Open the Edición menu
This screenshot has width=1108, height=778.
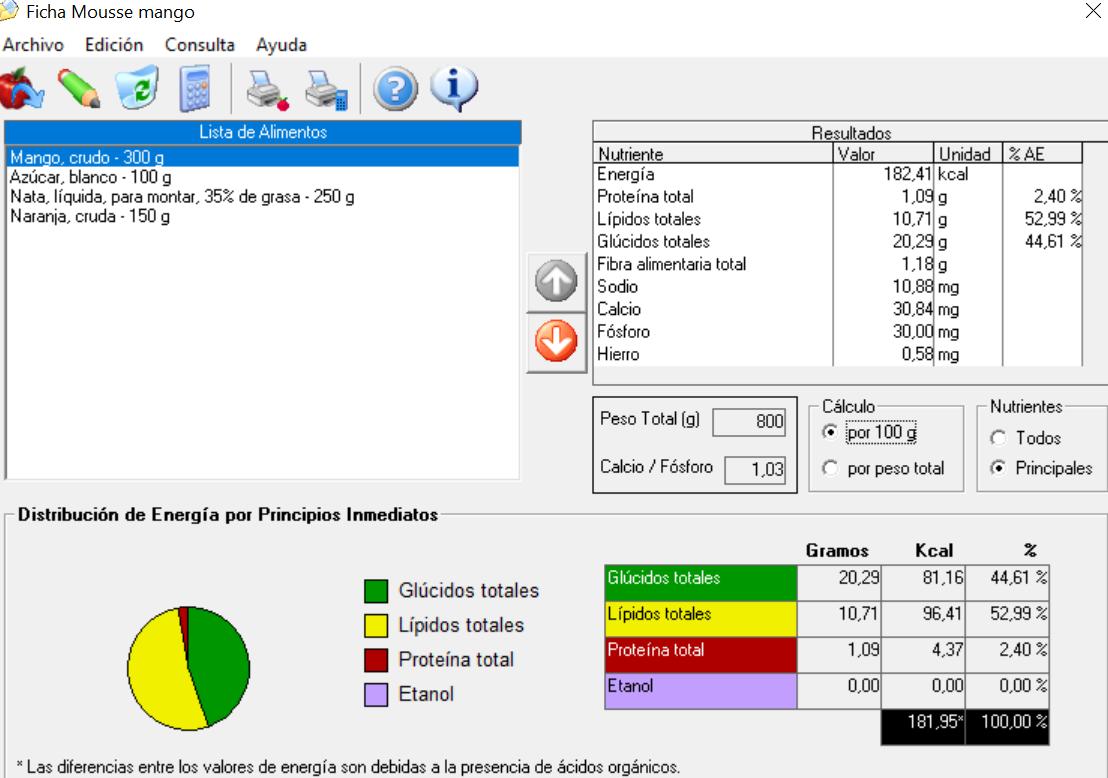(x=114, y=45)
